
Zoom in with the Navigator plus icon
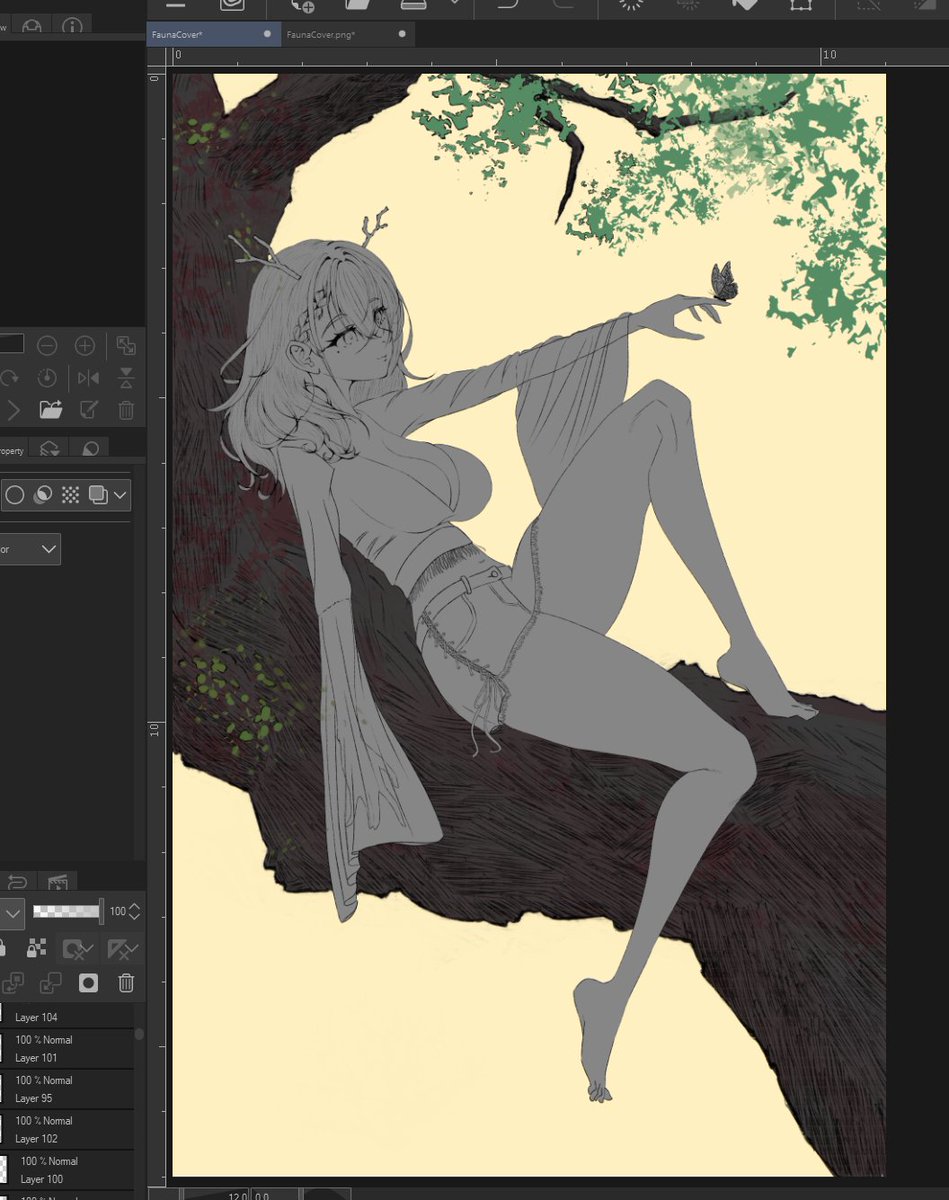pyautogui.click(x=85, y=346)
